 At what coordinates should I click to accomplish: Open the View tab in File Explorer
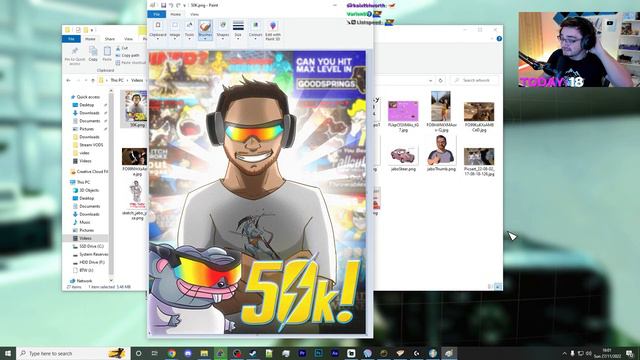click(x=128, y=39)
